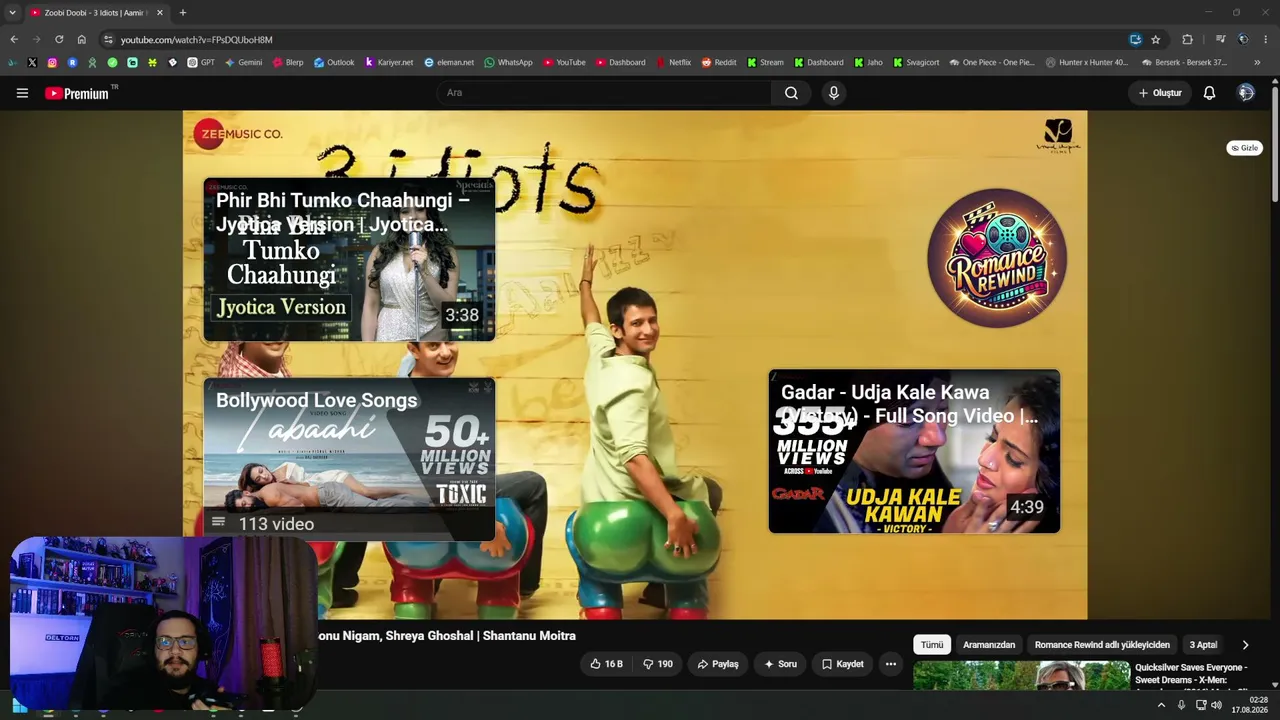Screen dimensions: 1280x720
Task: Open browser media controls icon
Action: 1220,40
